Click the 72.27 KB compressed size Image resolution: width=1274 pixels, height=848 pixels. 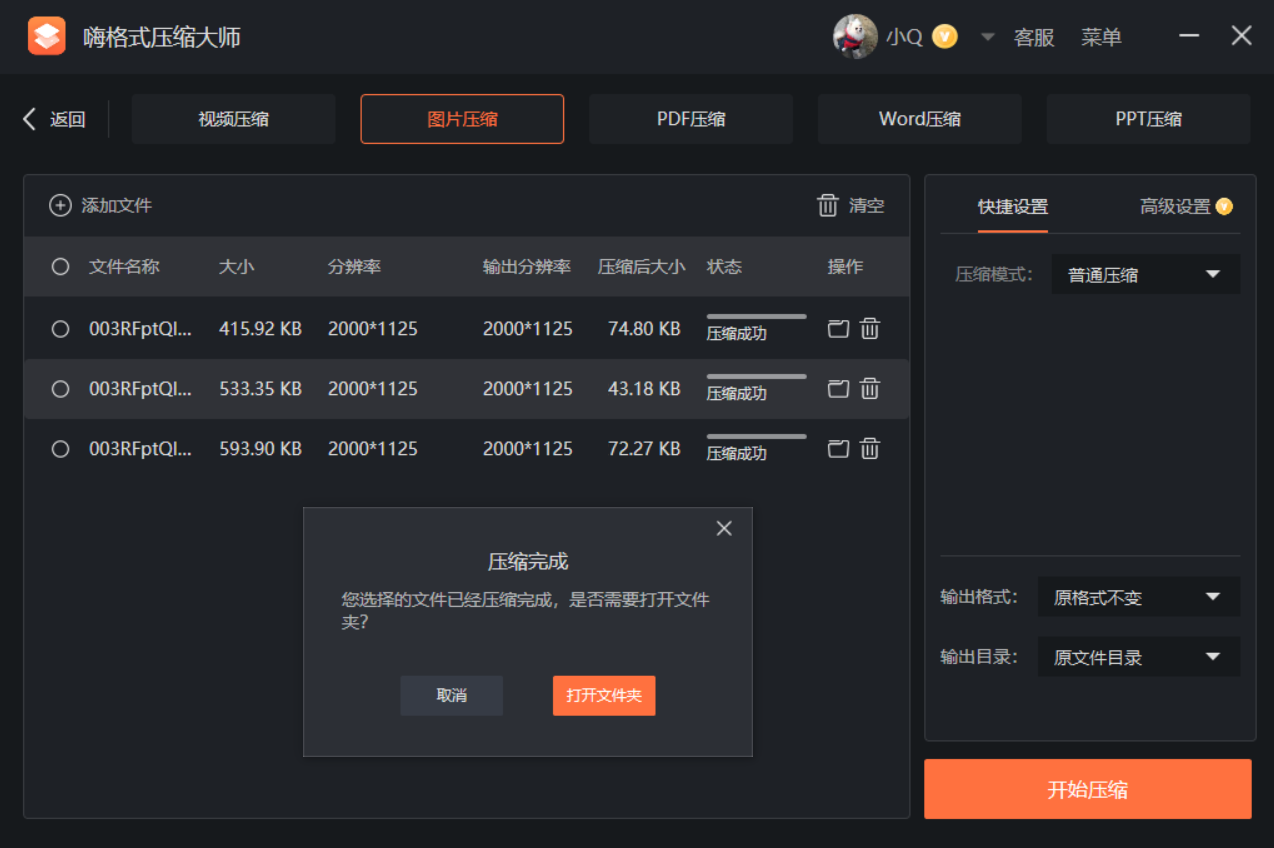point(644,449)
